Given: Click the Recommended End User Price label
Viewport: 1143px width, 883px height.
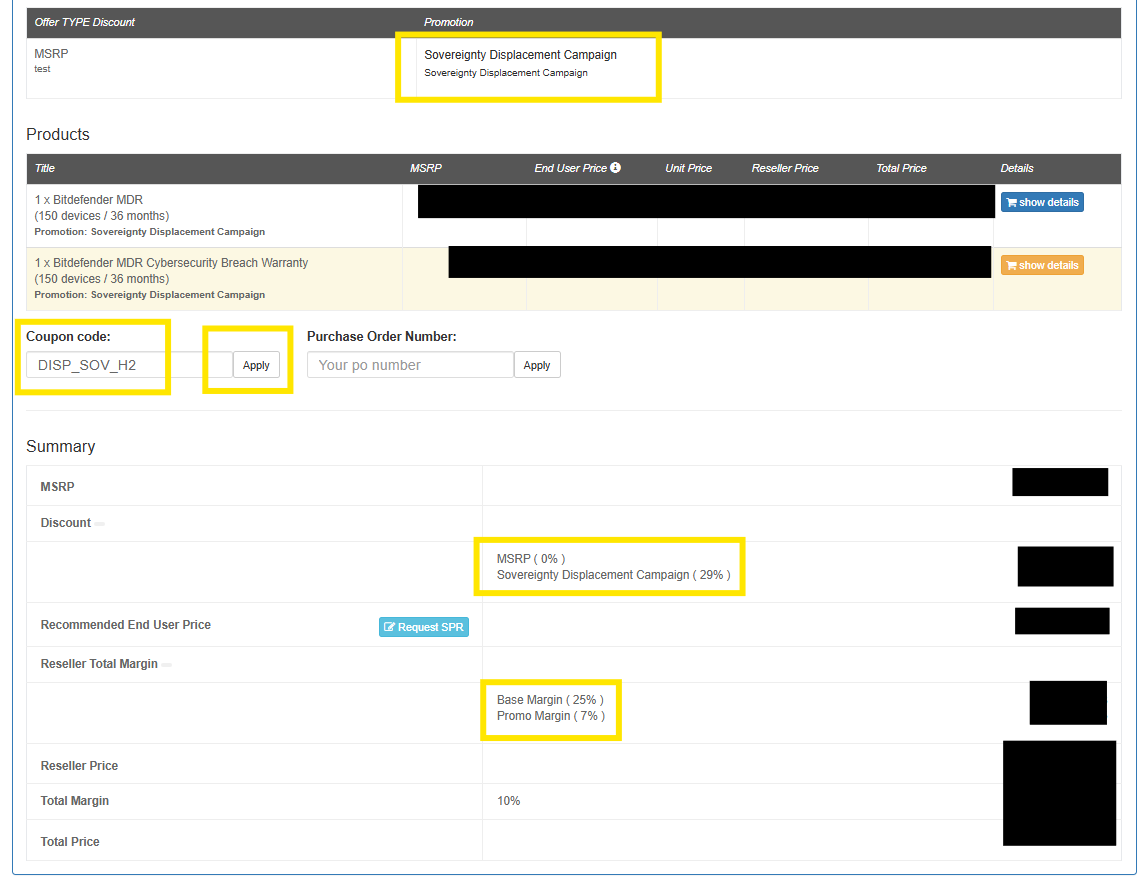Looking at the screenshot, I should [x=125, y=625].
